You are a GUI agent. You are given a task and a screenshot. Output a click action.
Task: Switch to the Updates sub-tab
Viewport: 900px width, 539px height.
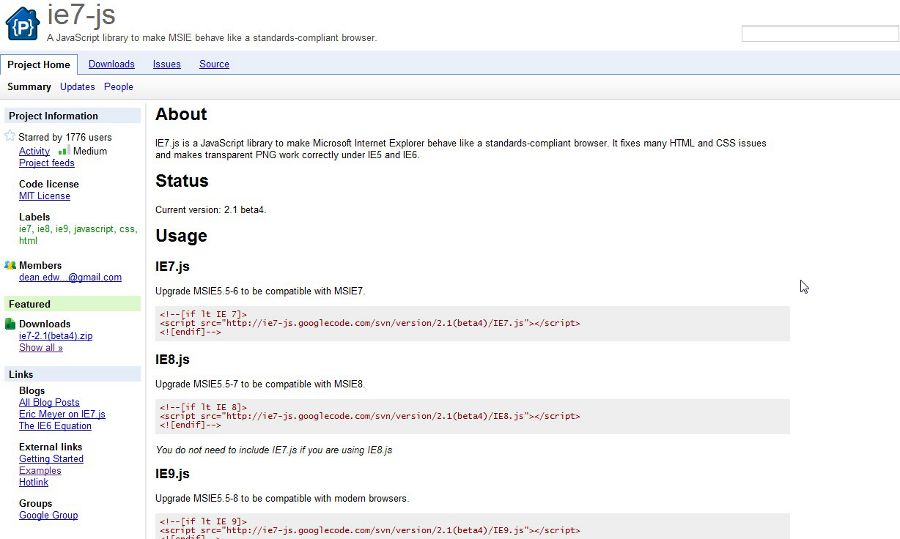[x=77, y=87]
